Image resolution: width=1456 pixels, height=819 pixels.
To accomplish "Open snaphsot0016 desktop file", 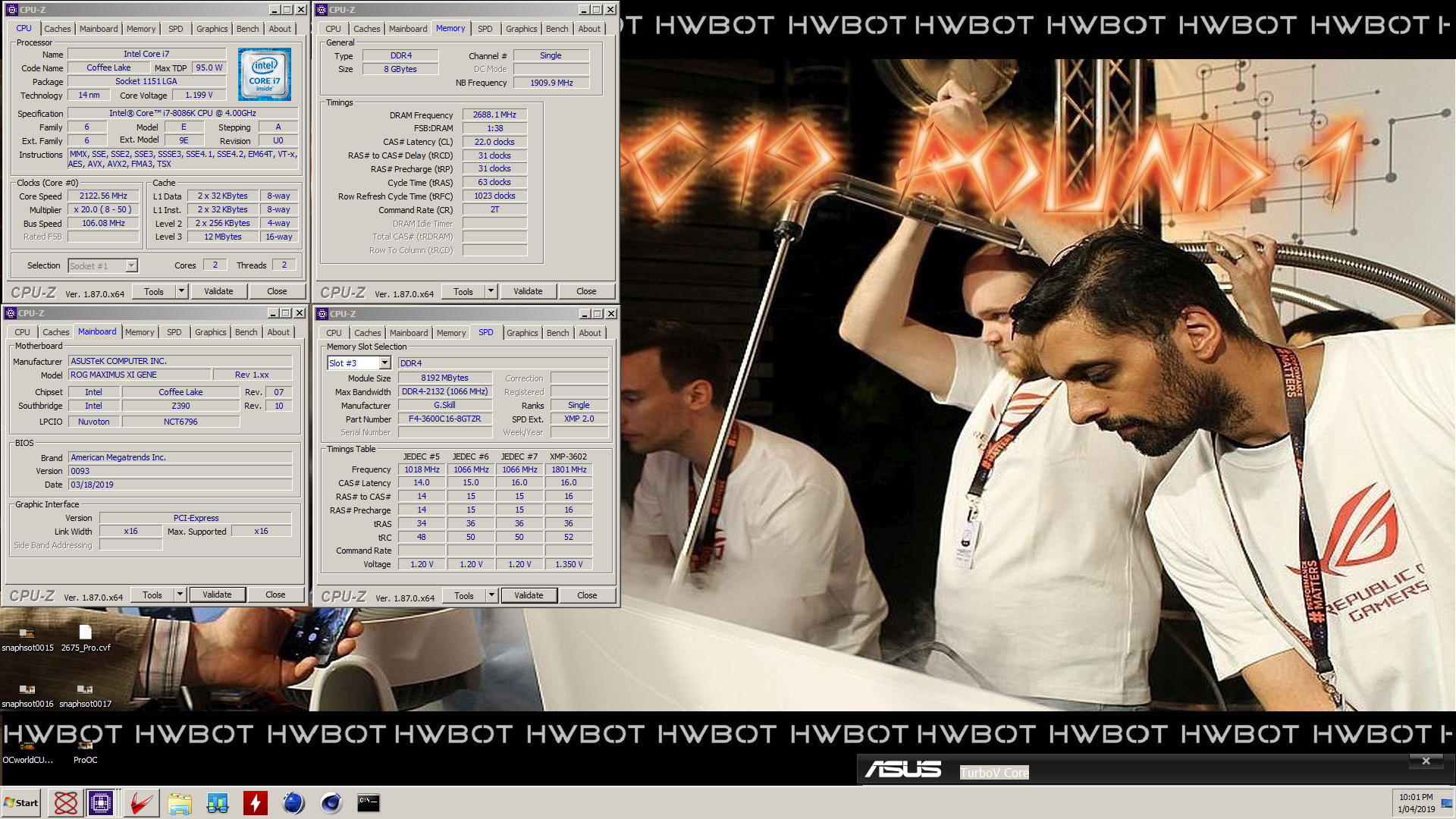I will [x=27, y=695].
